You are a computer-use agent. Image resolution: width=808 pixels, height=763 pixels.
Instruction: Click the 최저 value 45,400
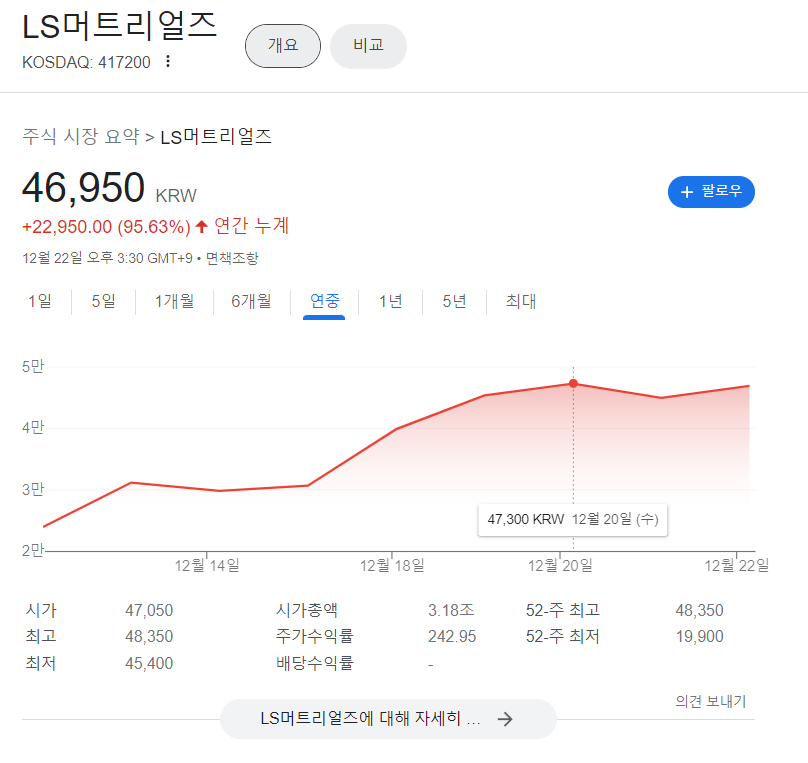pyautogui.click(x=149, y=663)
